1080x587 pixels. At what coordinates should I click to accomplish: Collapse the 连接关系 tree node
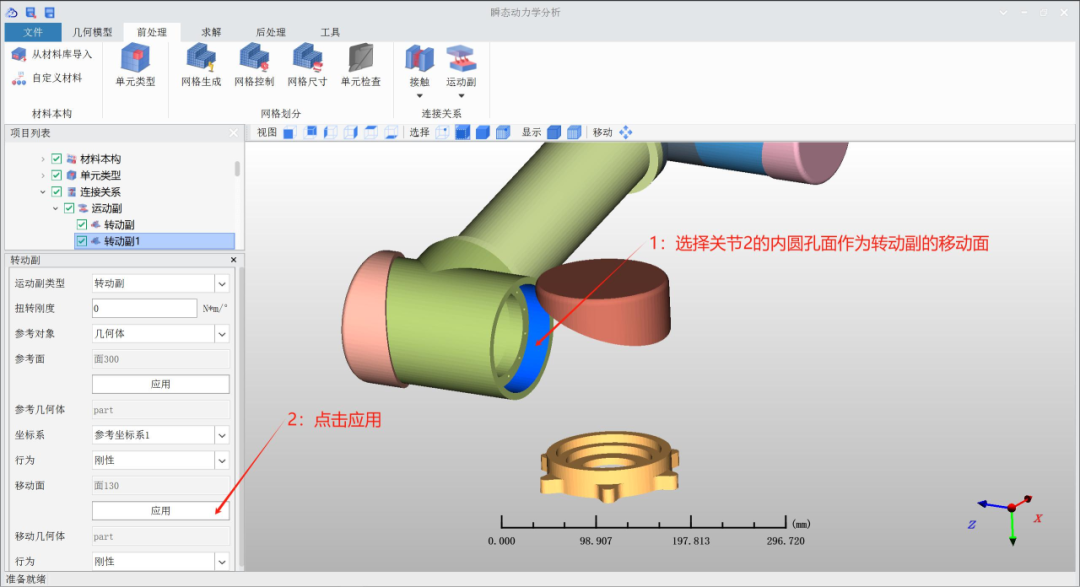[43, 192]
